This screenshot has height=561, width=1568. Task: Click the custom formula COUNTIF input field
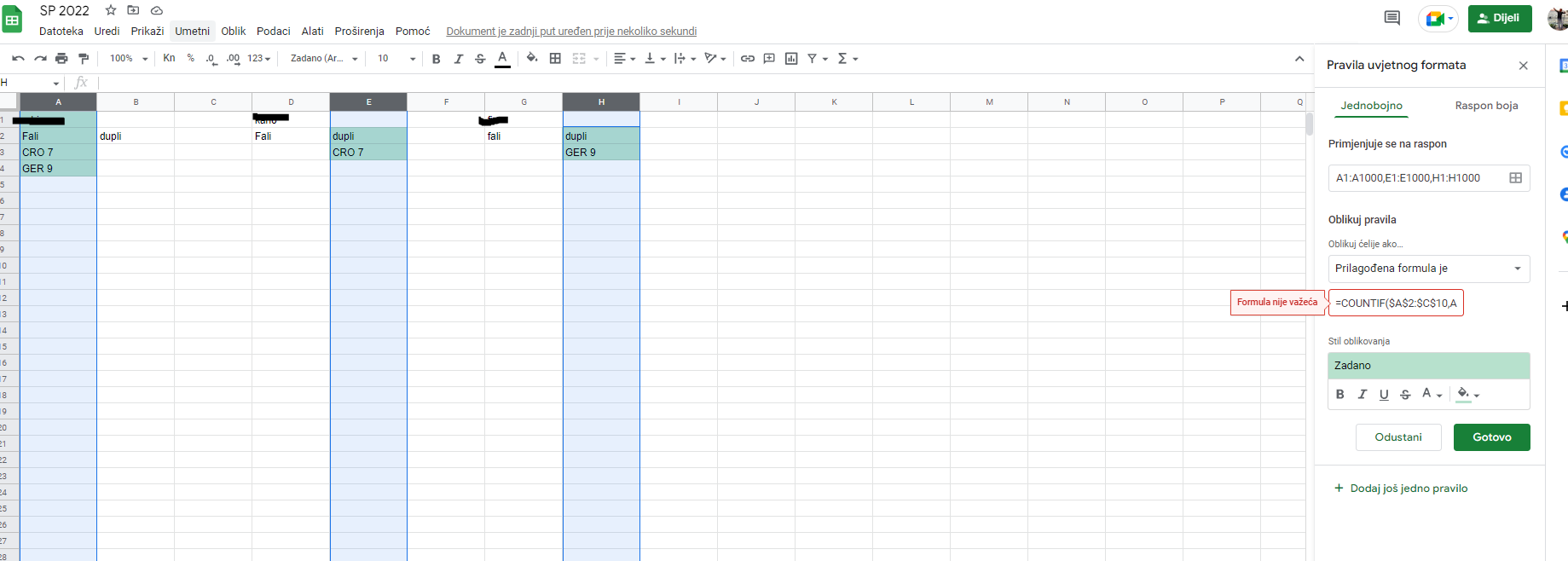coord(1396,304)
